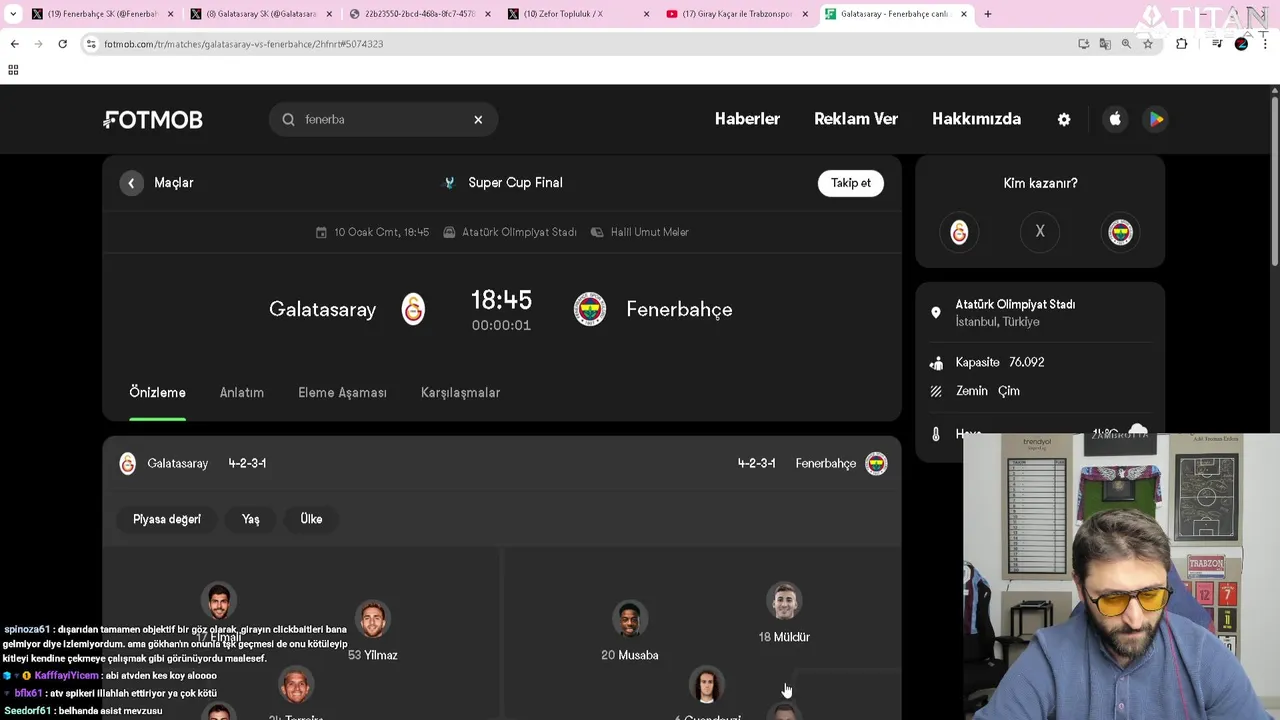Click the Google Play store icon
Screen dimensions: 1280x720
click(x=1156, y=119)
